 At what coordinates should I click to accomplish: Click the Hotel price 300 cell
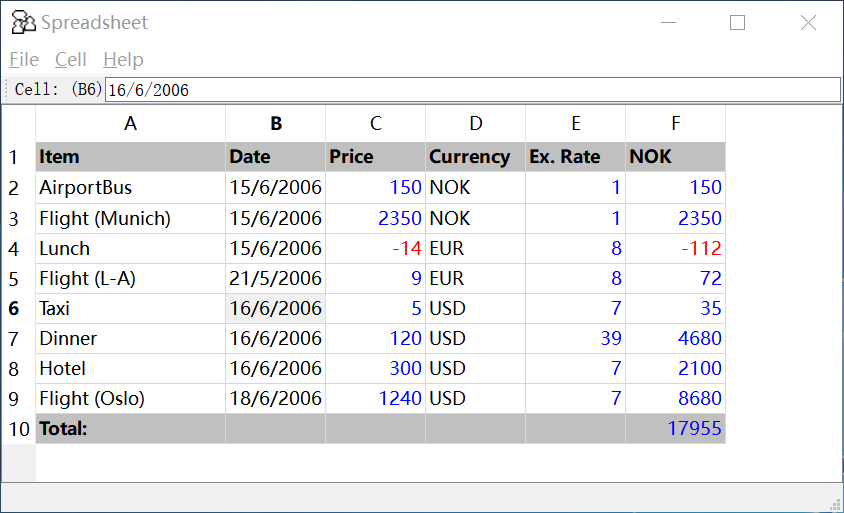click(376, 369)
